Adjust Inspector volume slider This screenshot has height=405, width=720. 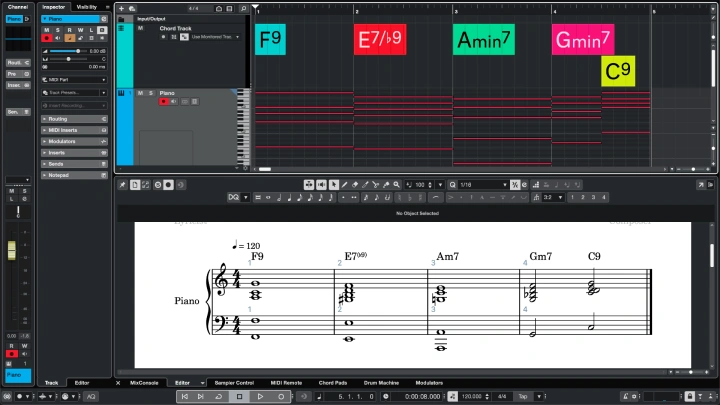tap(68, 51)
